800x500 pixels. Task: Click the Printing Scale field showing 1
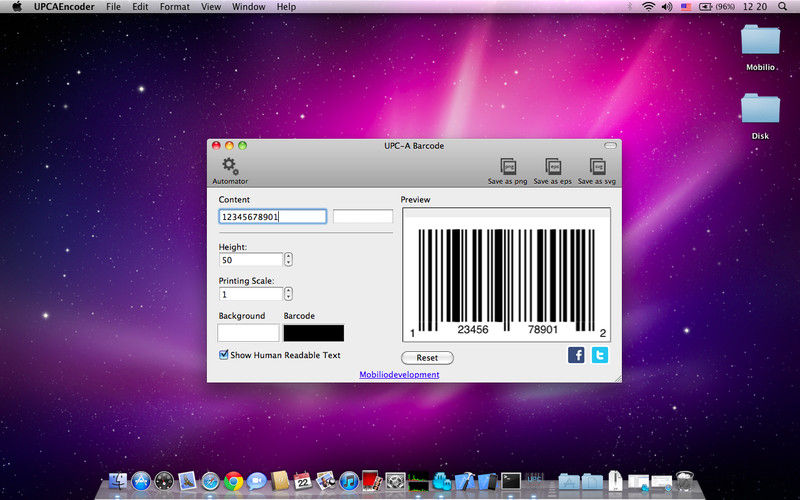(251, 294)
